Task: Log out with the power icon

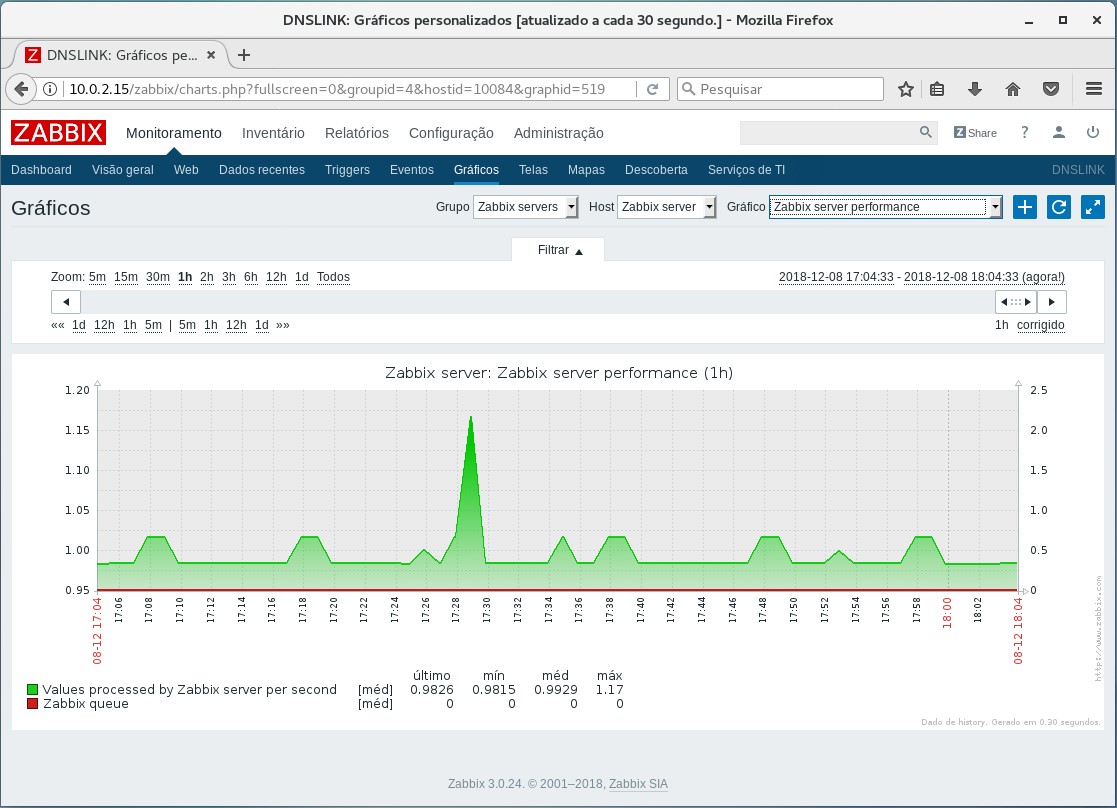Action: (1093, 133)
